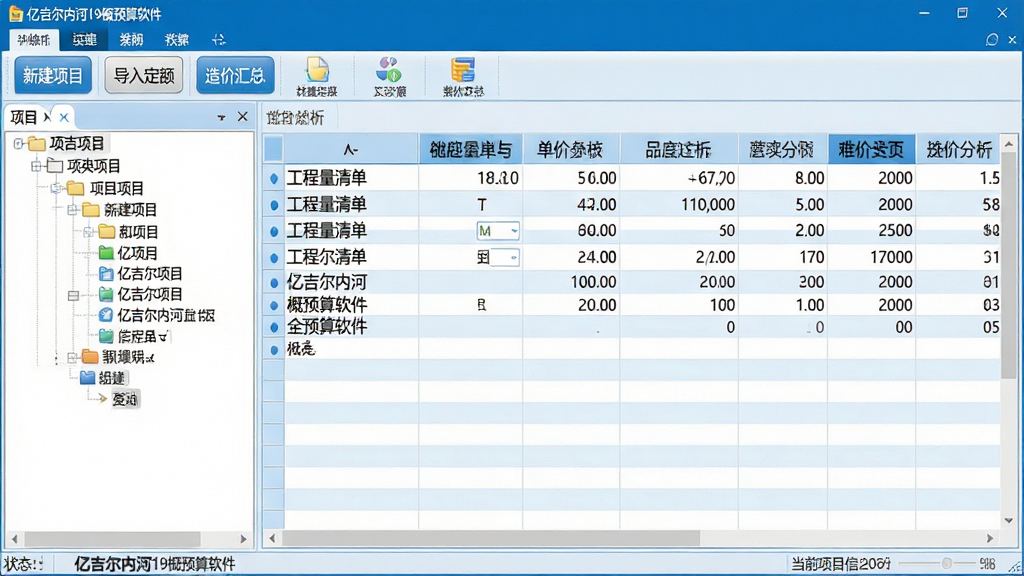Click the 全预算软件 row bullet marker
Viewport: 1024px width, 576px height.
(x=274, y=327)
